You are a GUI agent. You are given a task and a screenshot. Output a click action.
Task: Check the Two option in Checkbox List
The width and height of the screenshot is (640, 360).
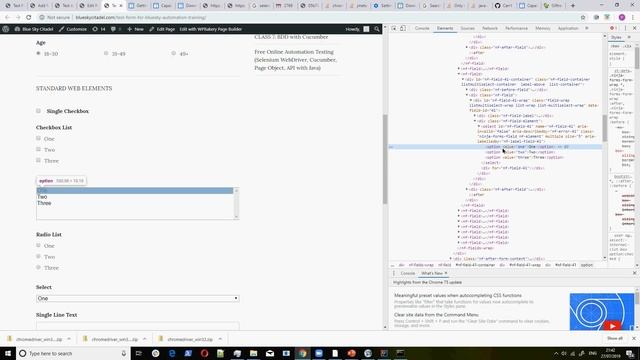click(38, 149)
